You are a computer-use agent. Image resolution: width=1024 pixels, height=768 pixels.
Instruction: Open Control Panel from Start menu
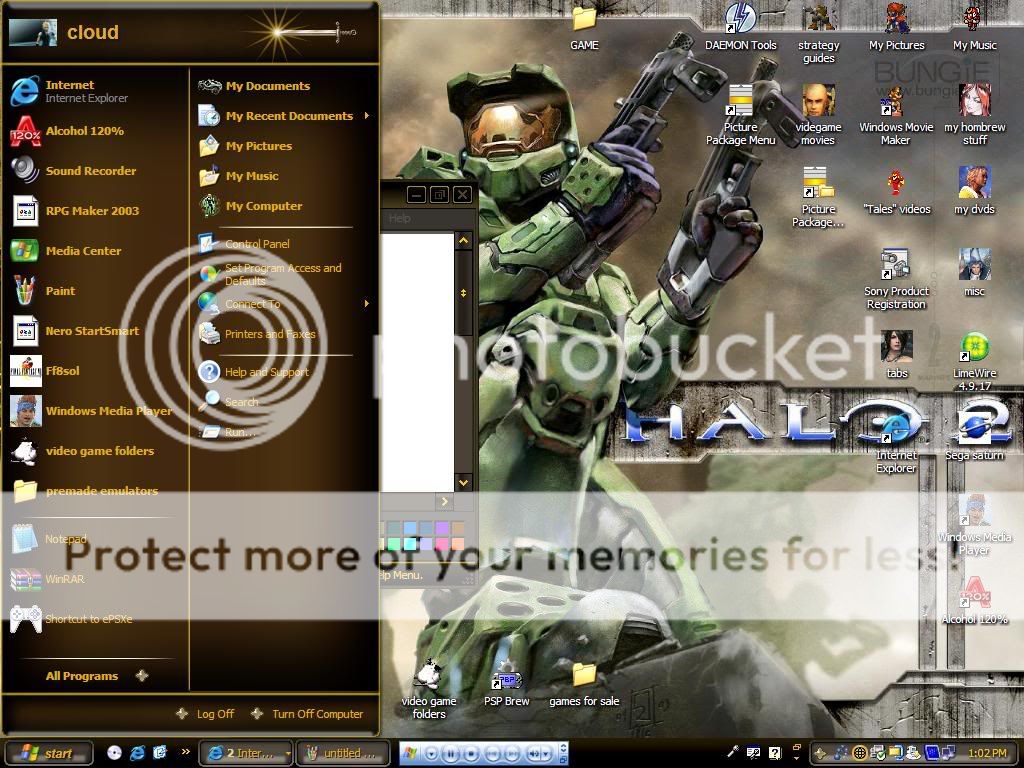tap(256, 244)
